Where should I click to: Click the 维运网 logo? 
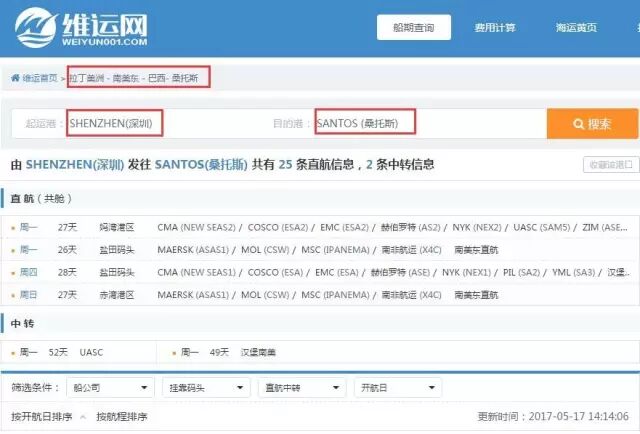(81, 28)
